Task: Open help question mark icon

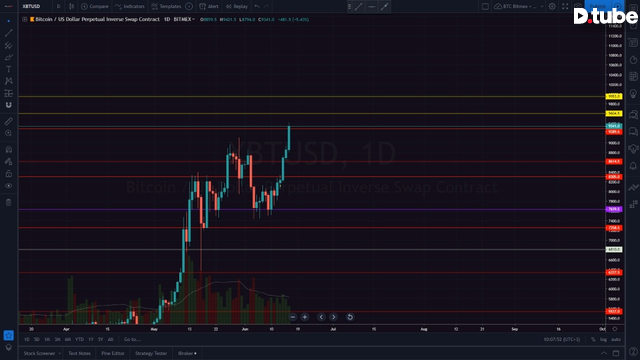Action: click(633, 352)
